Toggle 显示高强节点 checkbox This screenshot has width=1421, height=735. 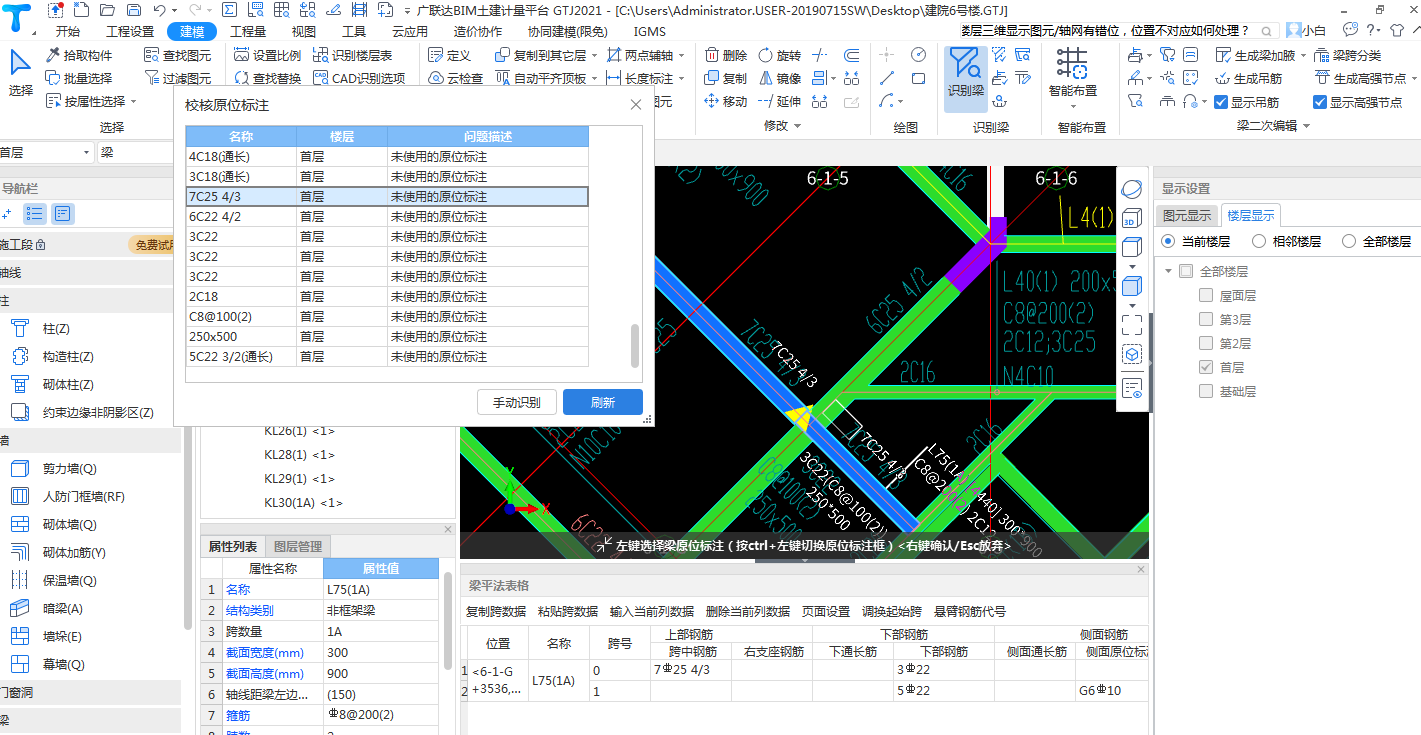click(1320, 101)
